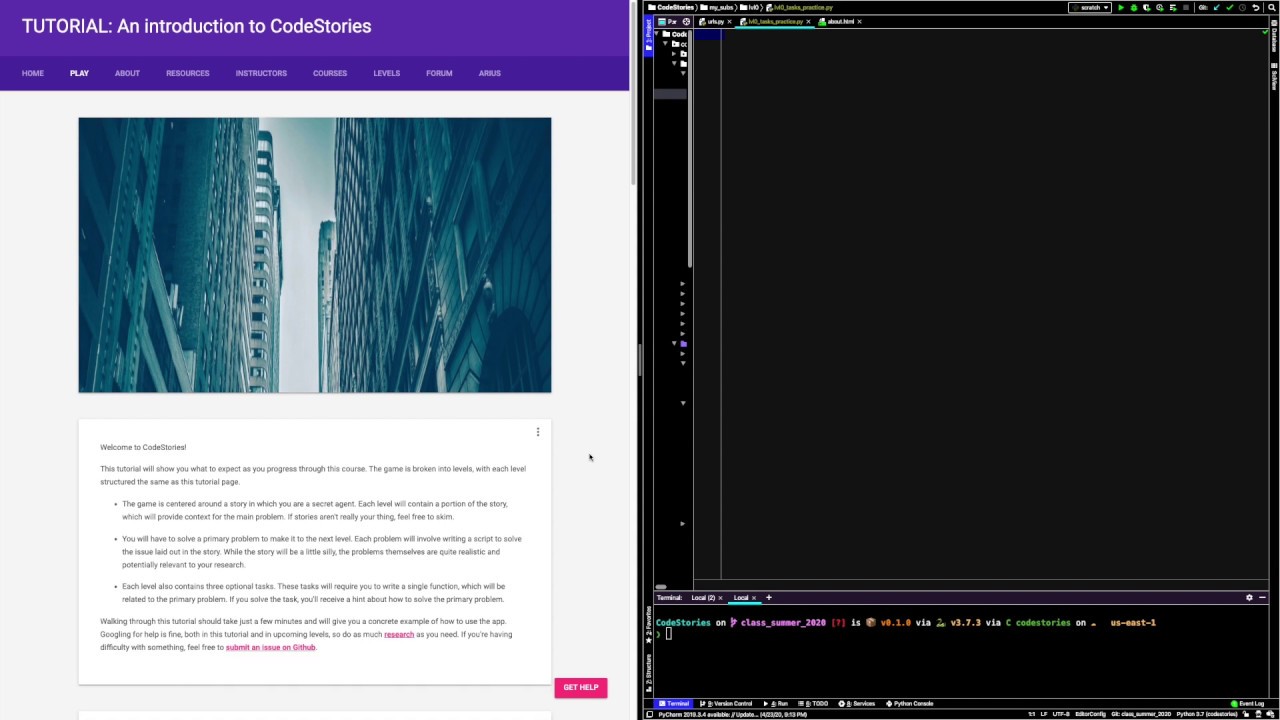The width and height of the screenshot is (1280, 720).
Task: Click the Stop square icon in PyCharm toolbar
Action: (1186, 7)
